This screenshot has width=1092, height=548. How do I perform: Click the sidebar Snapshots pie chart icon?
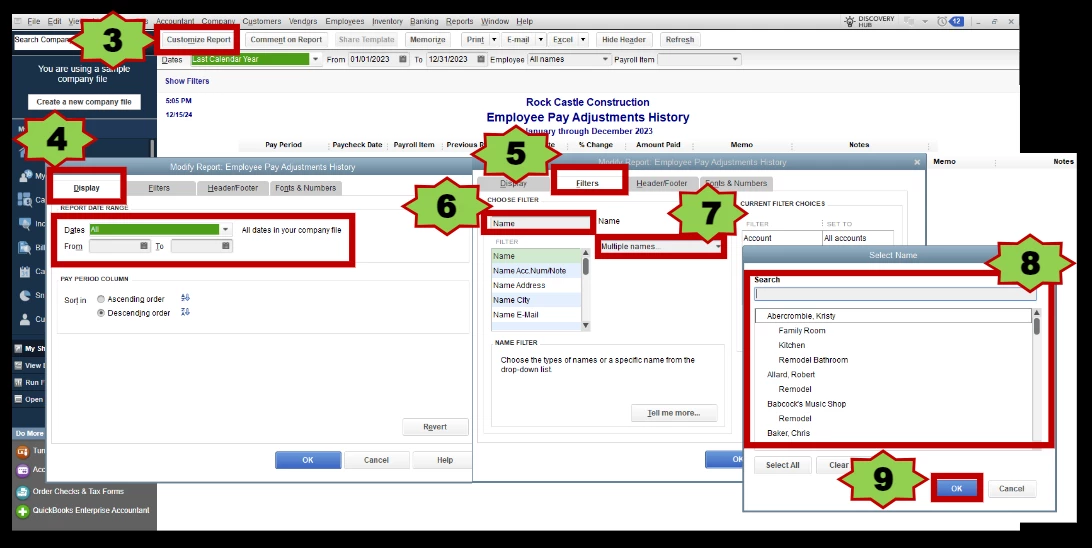coord(24,295)
